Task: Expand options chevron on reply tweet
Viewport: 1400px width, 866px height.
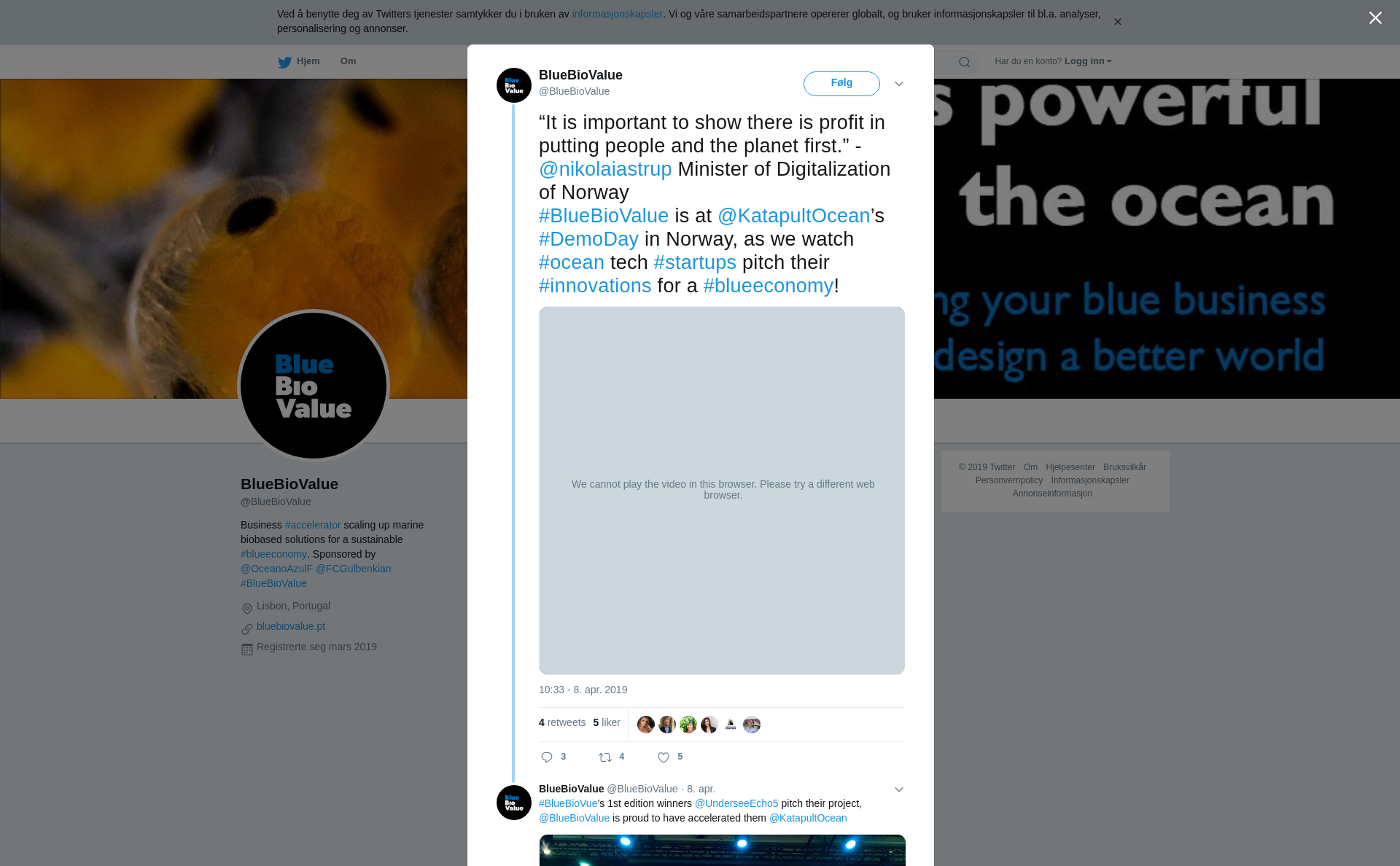Action: (899, 789)
